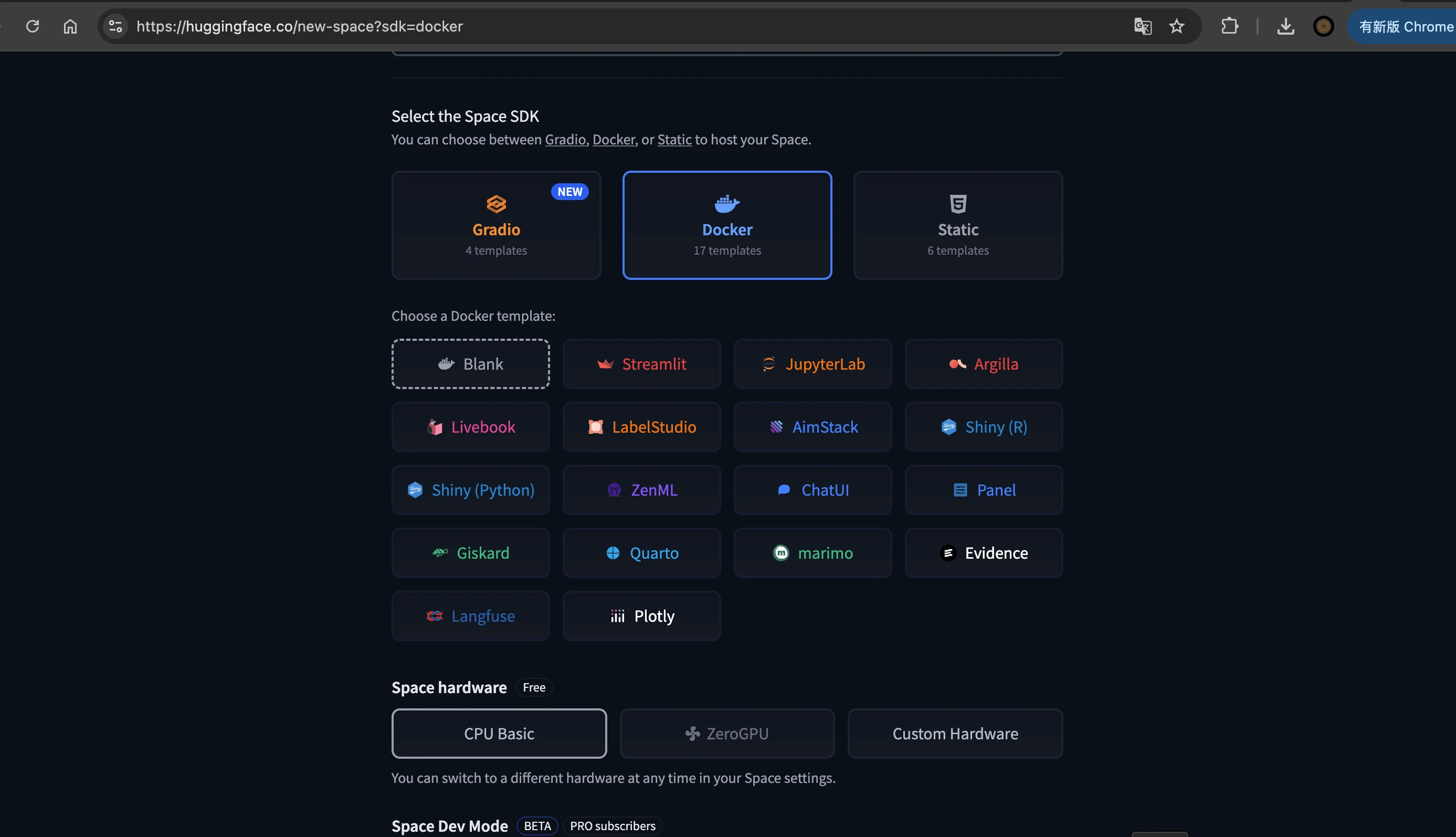The height and width of the screenshot is (837, 1456).
Task: Select the Blank Docker template
Action: click(470, 364)
